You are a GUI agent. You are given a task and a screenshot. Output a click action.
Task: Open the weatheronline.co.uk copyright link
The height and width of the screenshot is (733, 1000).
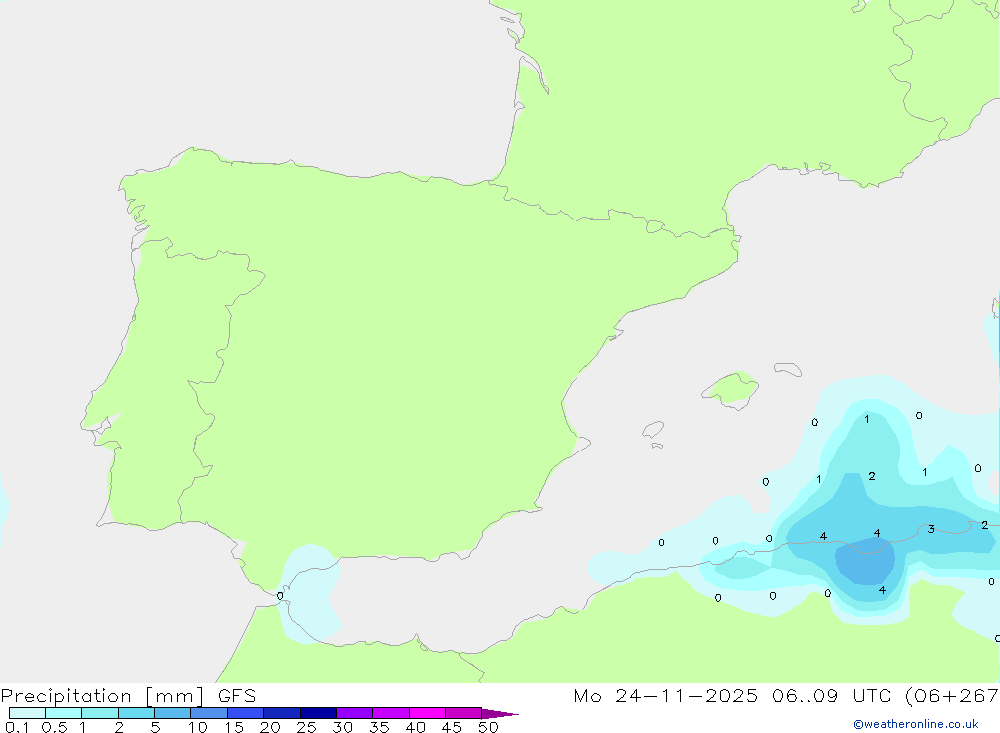point(916,724)
